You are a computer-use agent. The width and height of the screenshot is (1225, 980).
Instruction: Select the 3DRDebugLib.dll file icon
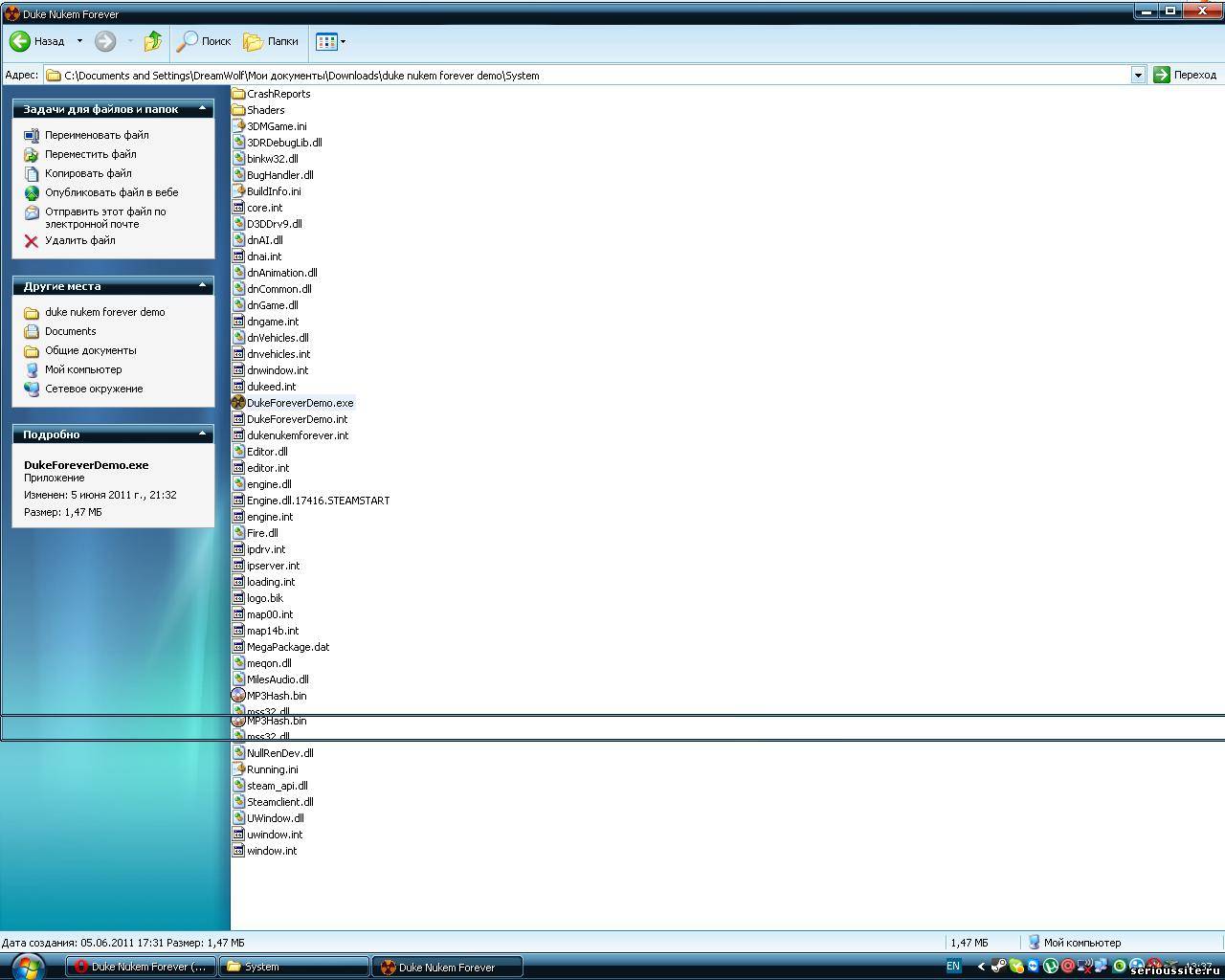(238, 143)
